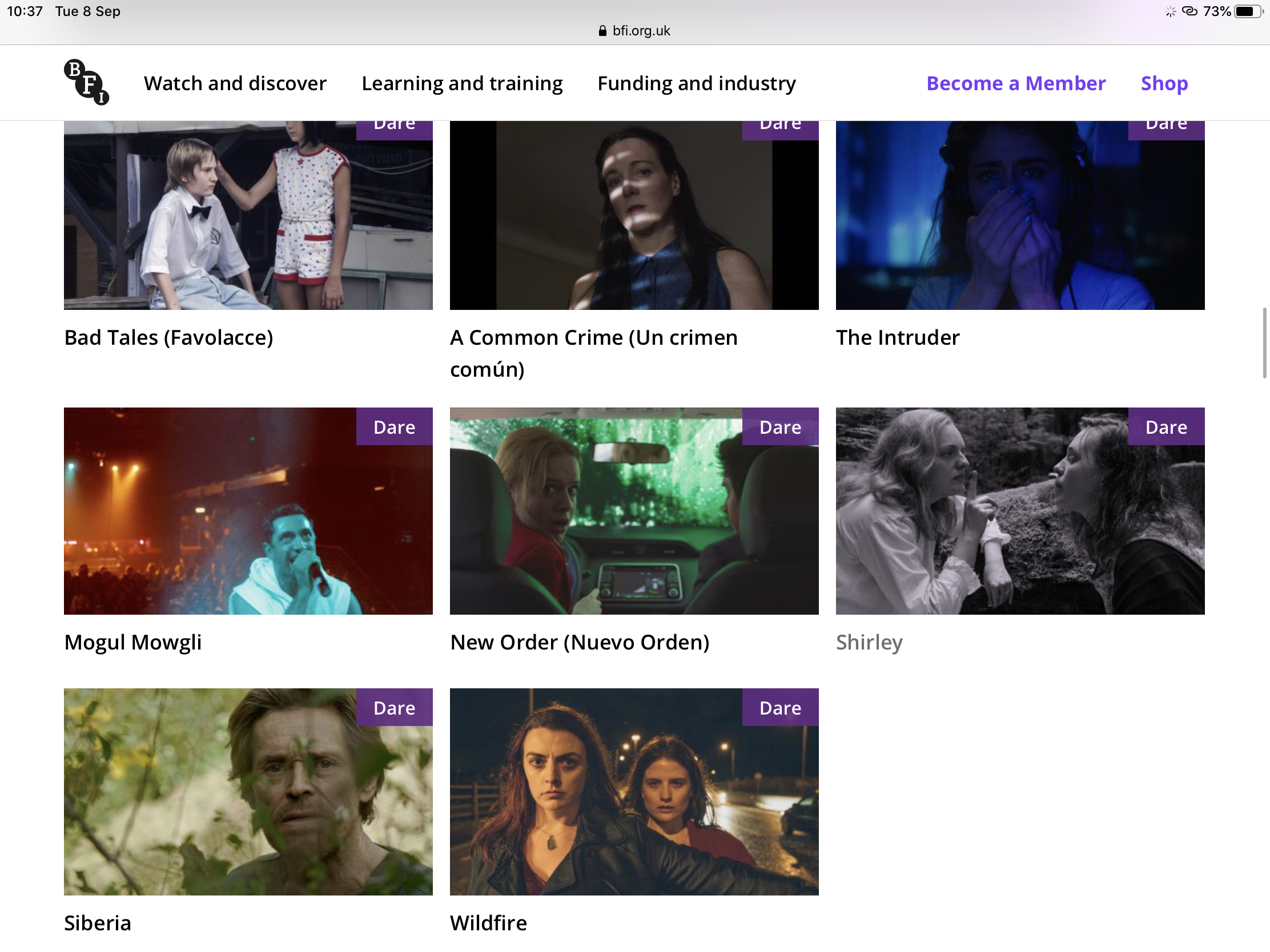This screenshot has height=952, width=1270.
Task: Open the Funding and industry menu
Action: 697,83
